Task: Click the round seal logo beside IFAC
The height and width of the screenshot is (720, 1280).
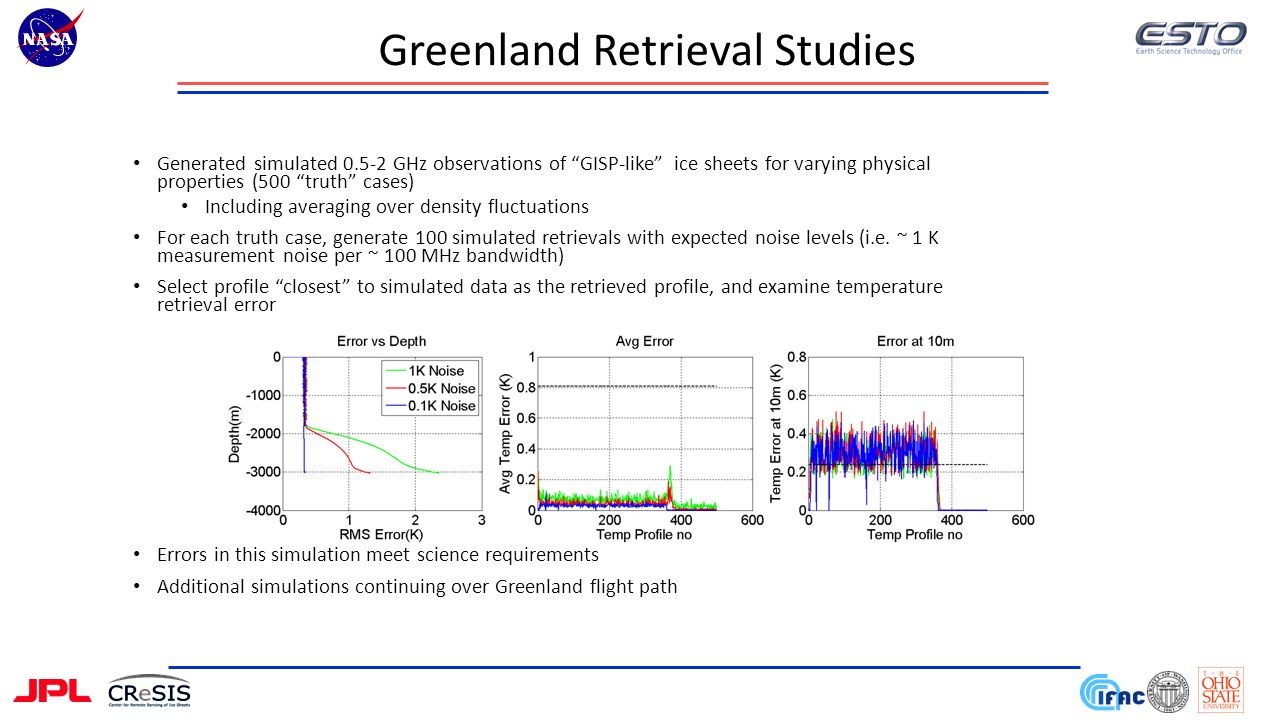Action: point(1167,691)
